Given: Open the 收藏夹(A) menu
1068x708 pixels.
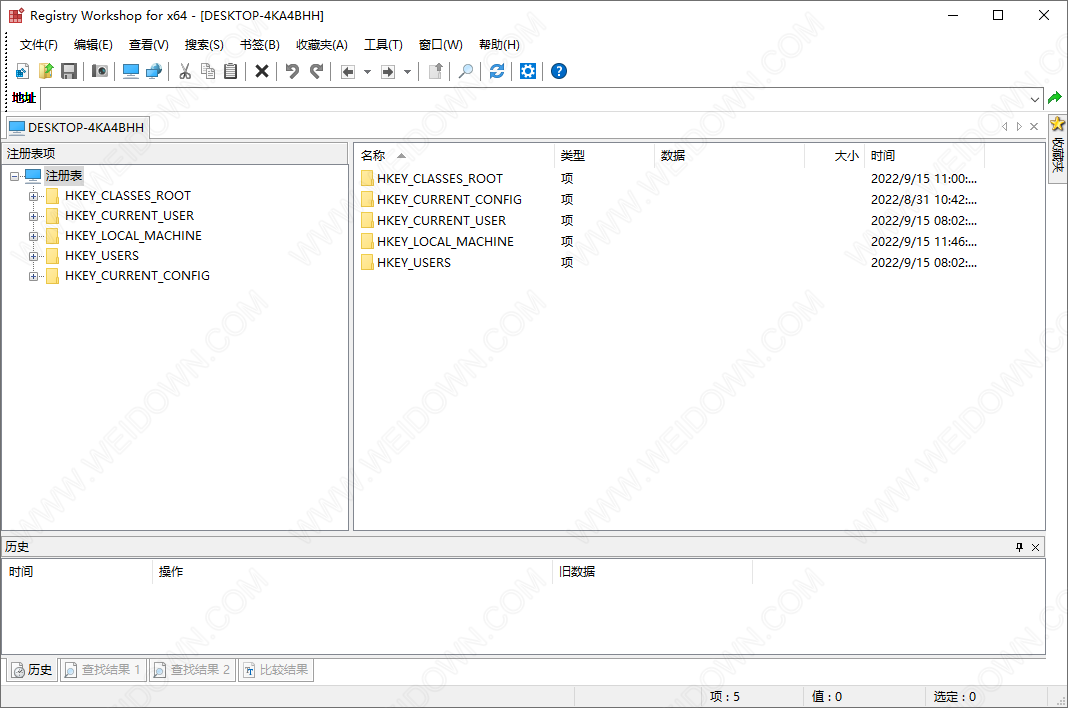Looking at the screenshot, I should point(321,45).
